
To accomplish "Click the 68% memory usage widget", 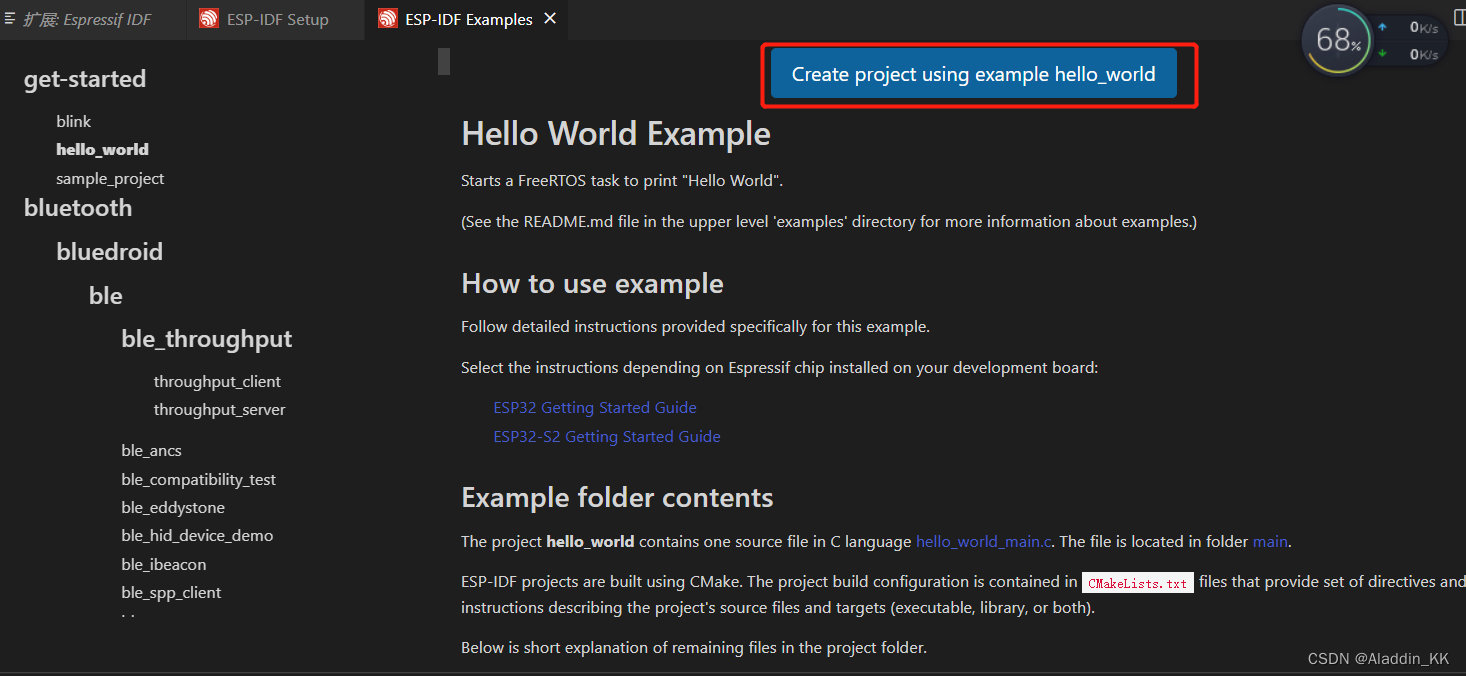I will point(1337,40).
